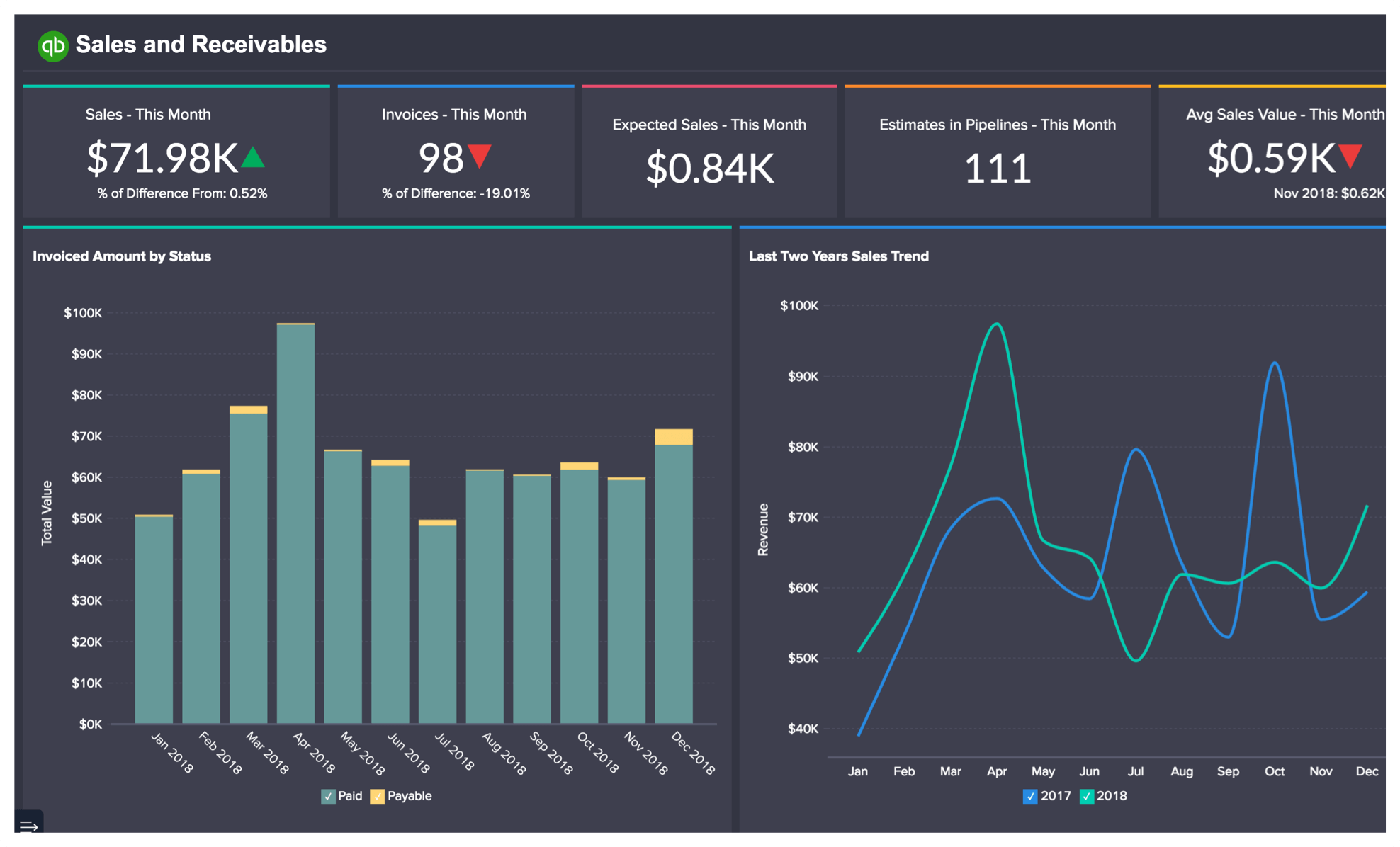Toggle the 2017 series checkbox
Image resolution: width=1400 pixels, height=847 pixels.
(x=1030, y=797)
